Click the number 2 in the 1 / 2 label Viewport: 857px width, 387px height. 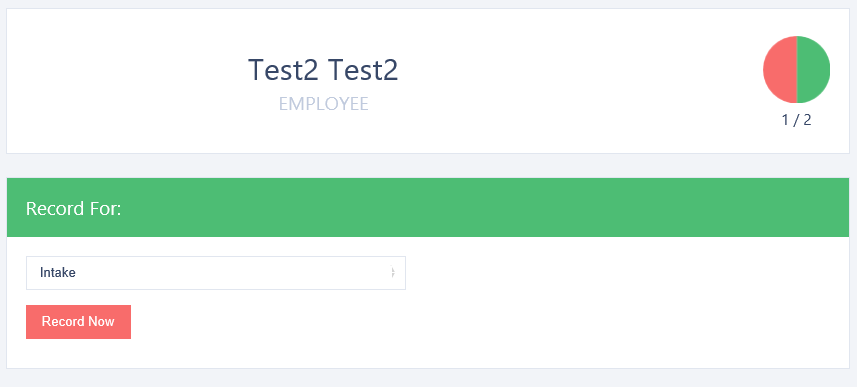[x=807, y=120]
